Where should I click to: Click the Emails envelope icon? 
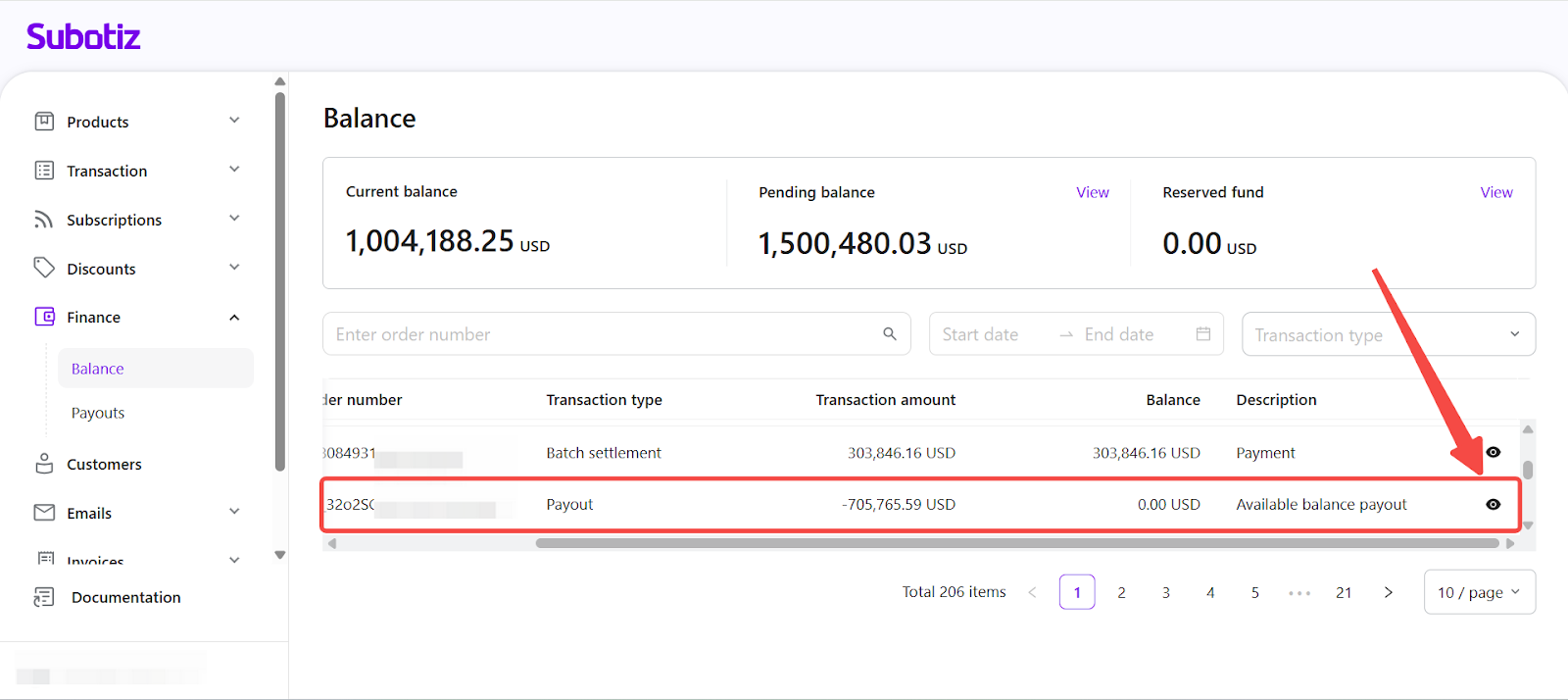[44, 513]
